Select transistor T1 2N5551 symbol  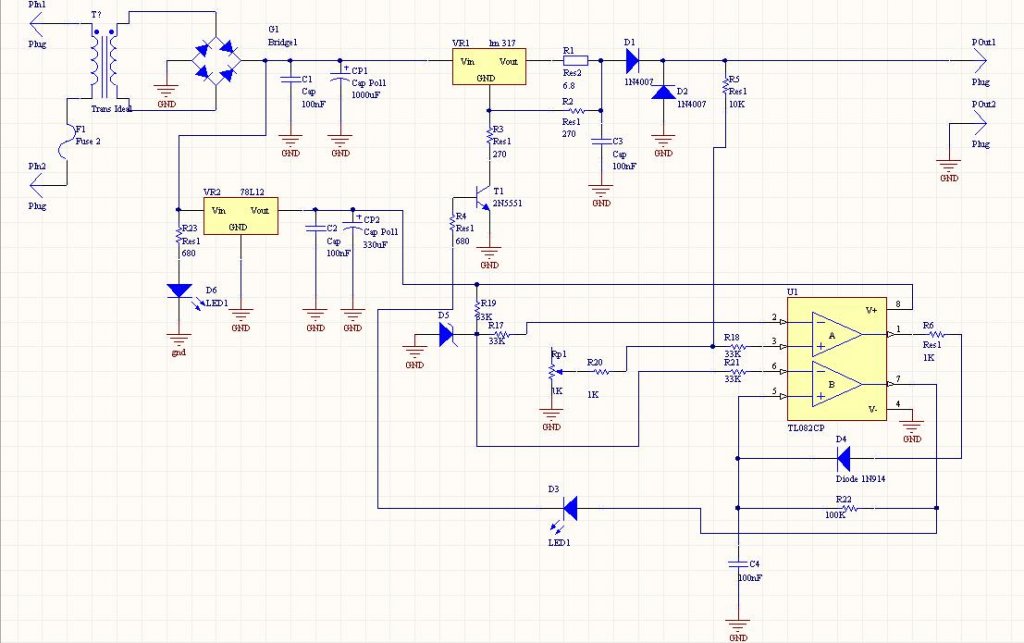click(482, 197)
